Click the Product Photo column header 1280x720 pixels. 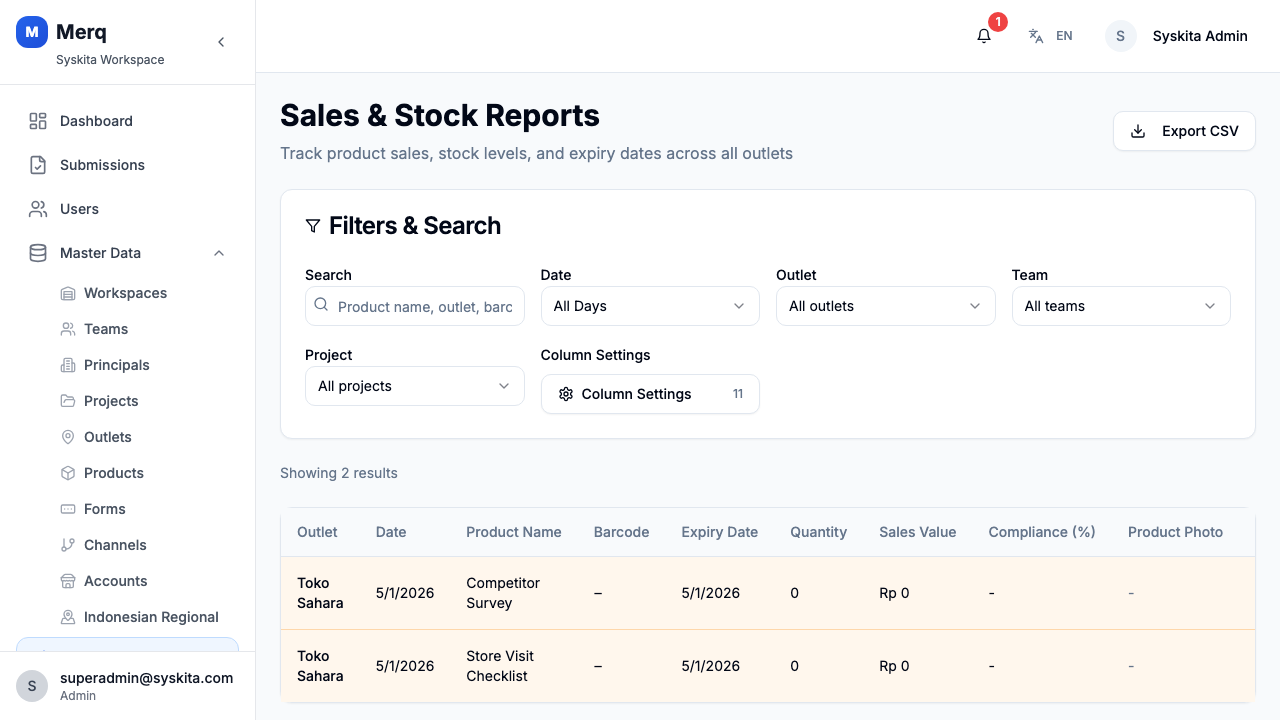pyautogui.click(x=1175, y=532)
